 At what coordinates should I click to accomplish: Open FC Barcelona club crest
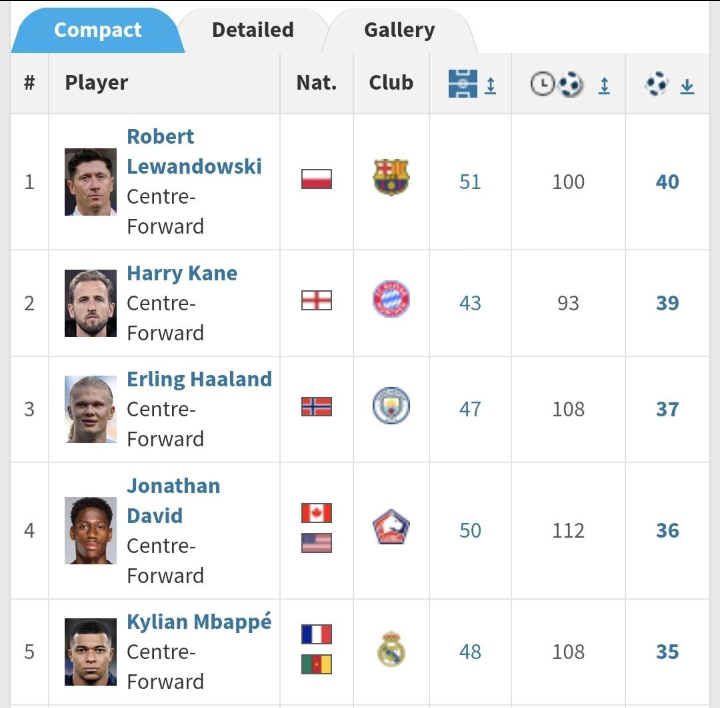pos(391,178)
